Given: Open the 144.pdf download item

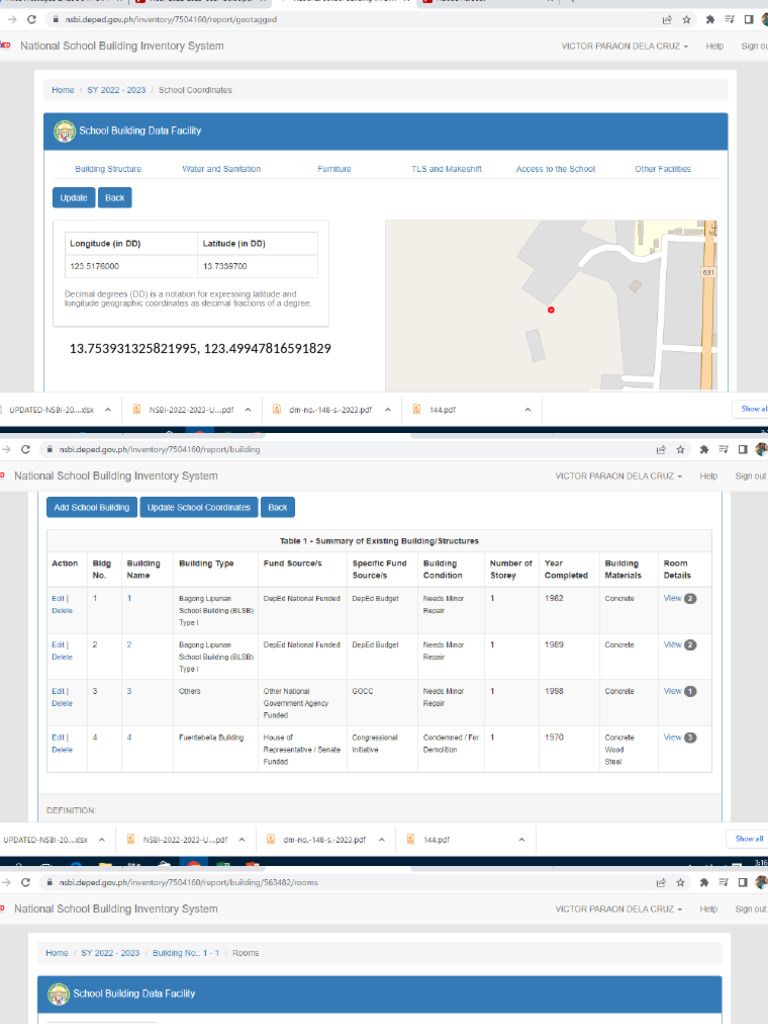Looking at the screenshot, I should [442, 410].
